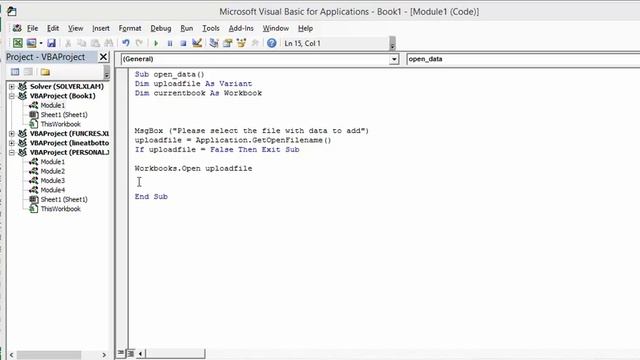Toggle Design Mode icon
The width and height of the screenshot is (640, 360).
197,43
